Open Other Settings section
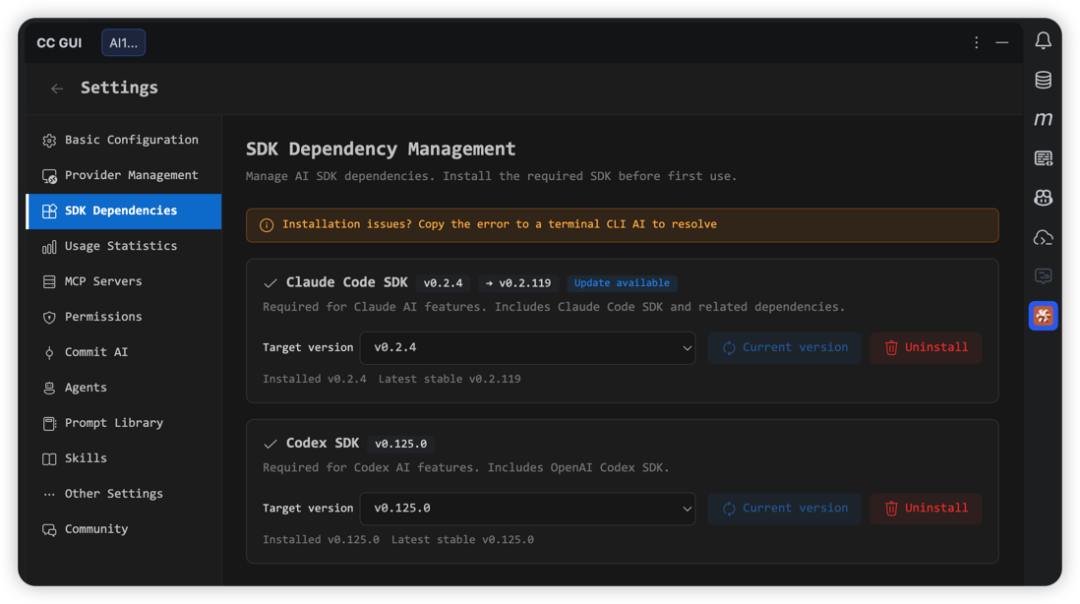 [x=124, y=494]
